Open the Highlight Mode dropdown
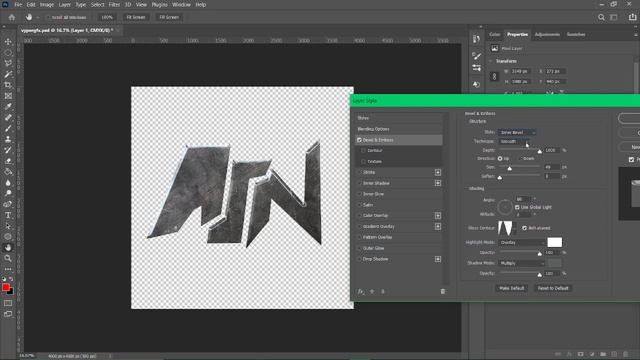 pos(522,242)
